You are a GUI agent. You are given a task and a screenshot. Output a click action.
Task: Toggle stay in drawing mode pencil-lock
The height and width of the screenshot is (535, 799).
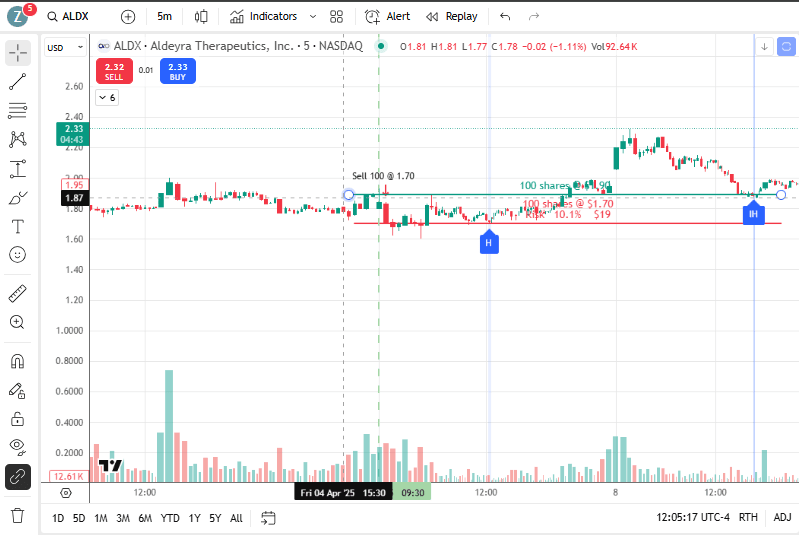(18, 390)
